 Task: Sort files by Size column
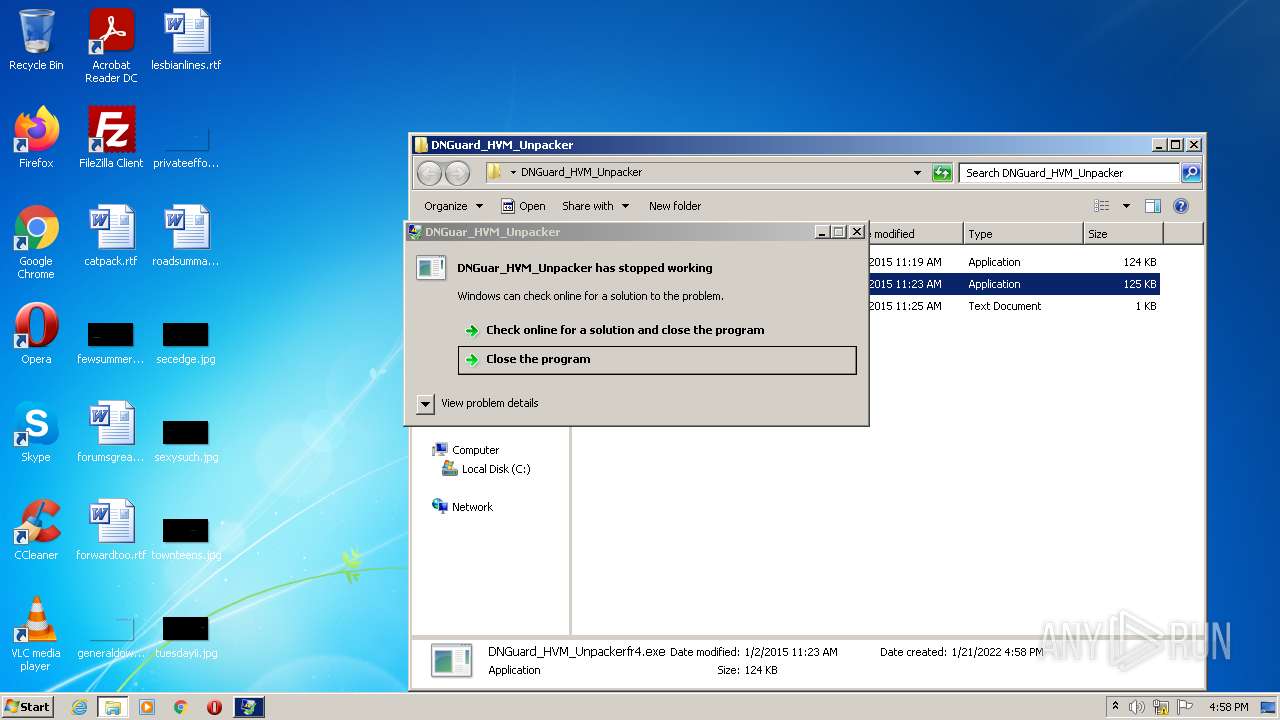tap(1123, 234)
